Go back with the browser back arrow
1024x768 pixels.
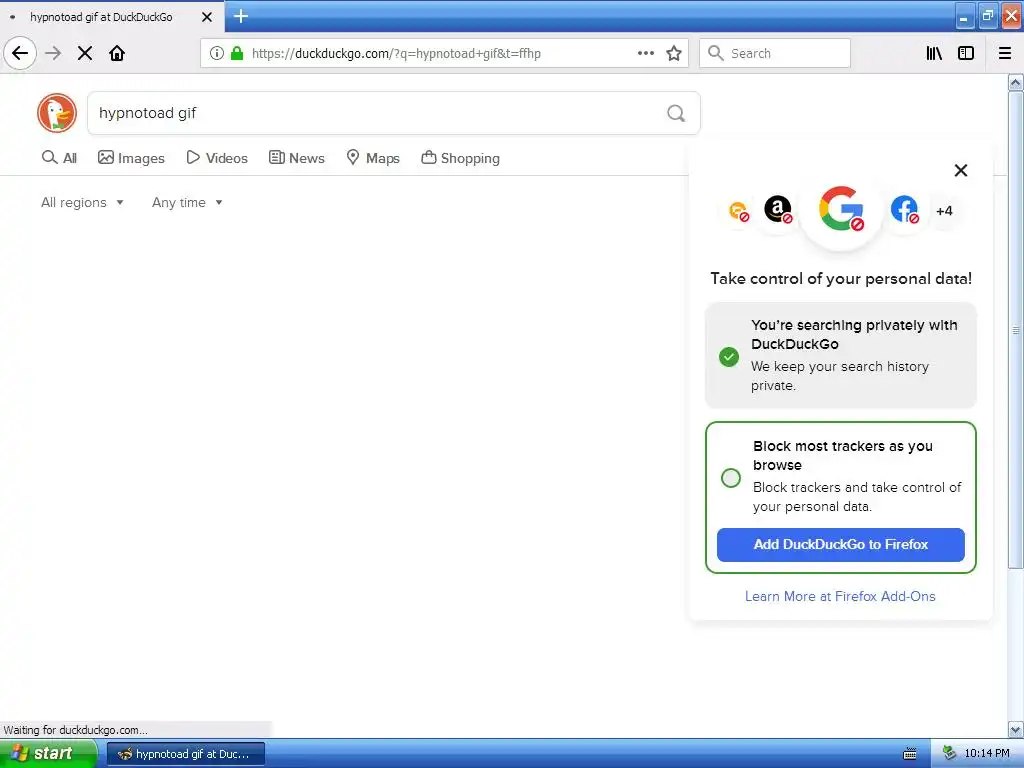pyautogui.click(x=20, y=53)
